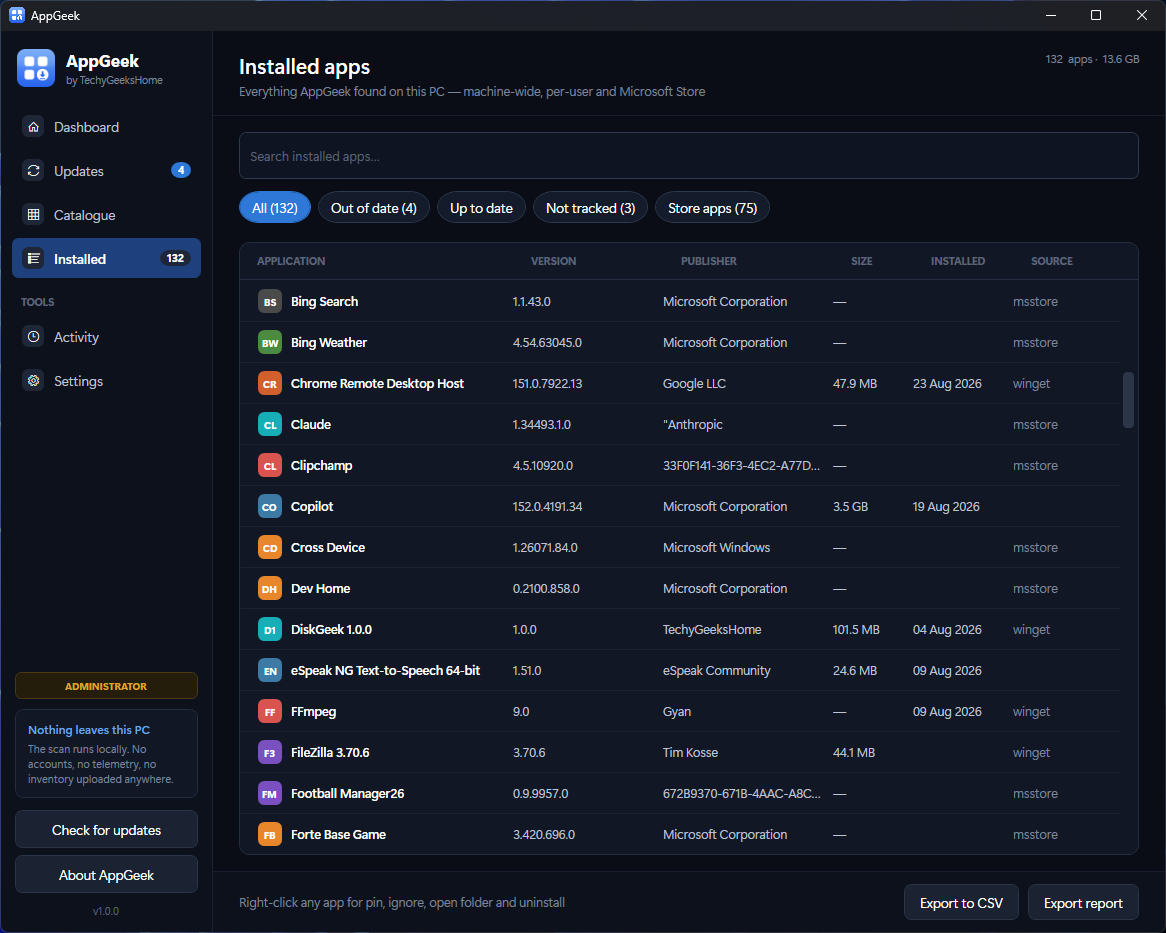Sort by SOURCE column header

coord(1051,261)
